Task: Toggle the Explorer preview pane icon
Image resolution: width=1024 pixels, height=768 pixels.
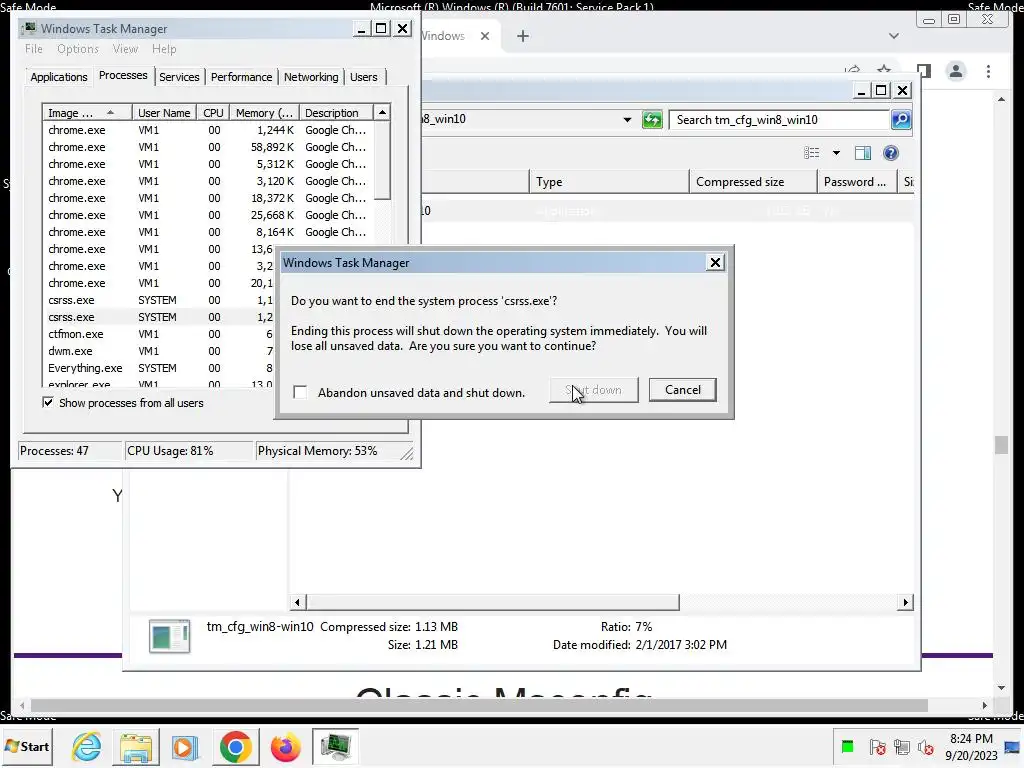Action: click(863, 153)
